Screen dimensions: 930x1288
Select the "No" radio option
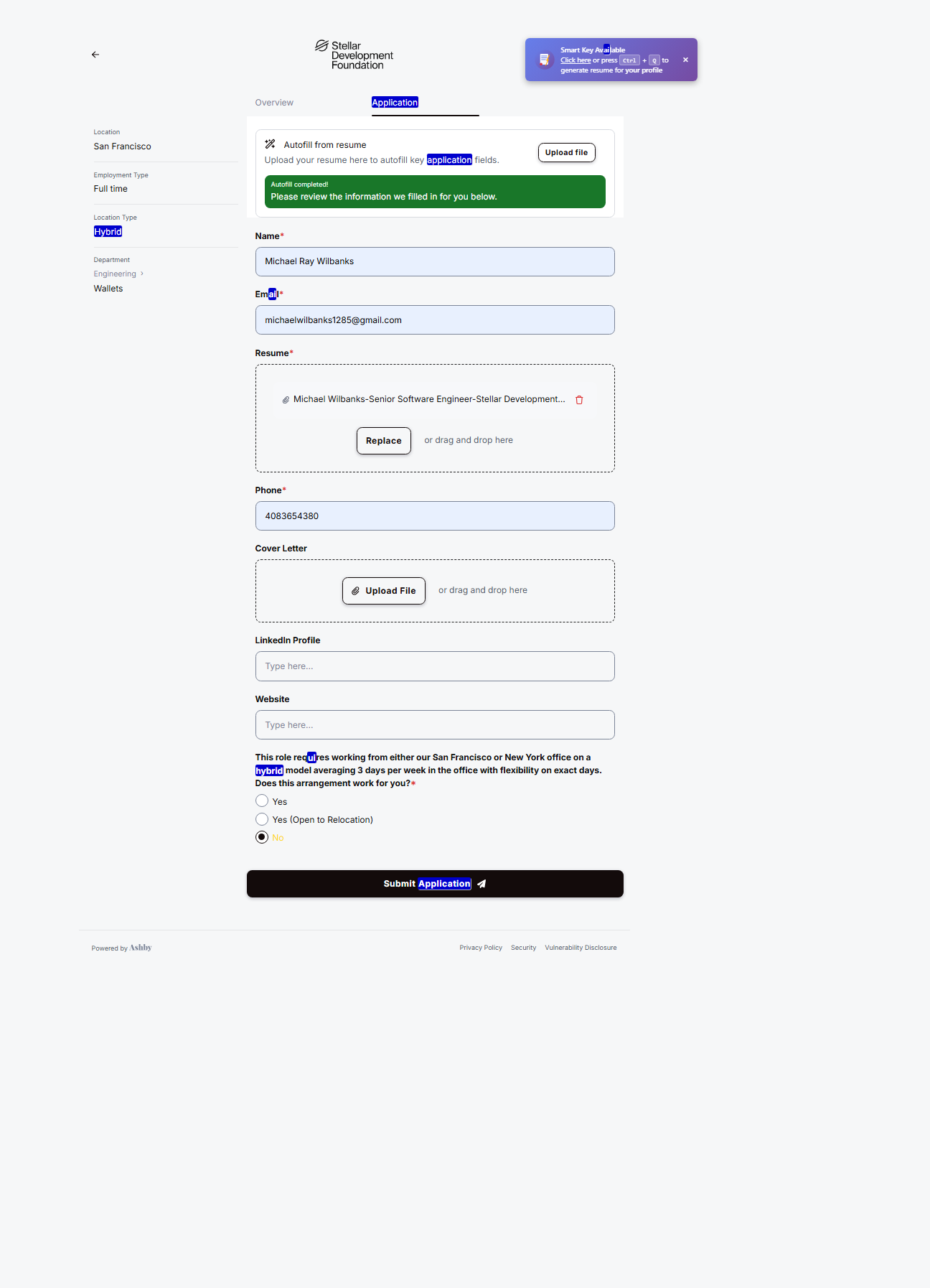click(262, 837)
